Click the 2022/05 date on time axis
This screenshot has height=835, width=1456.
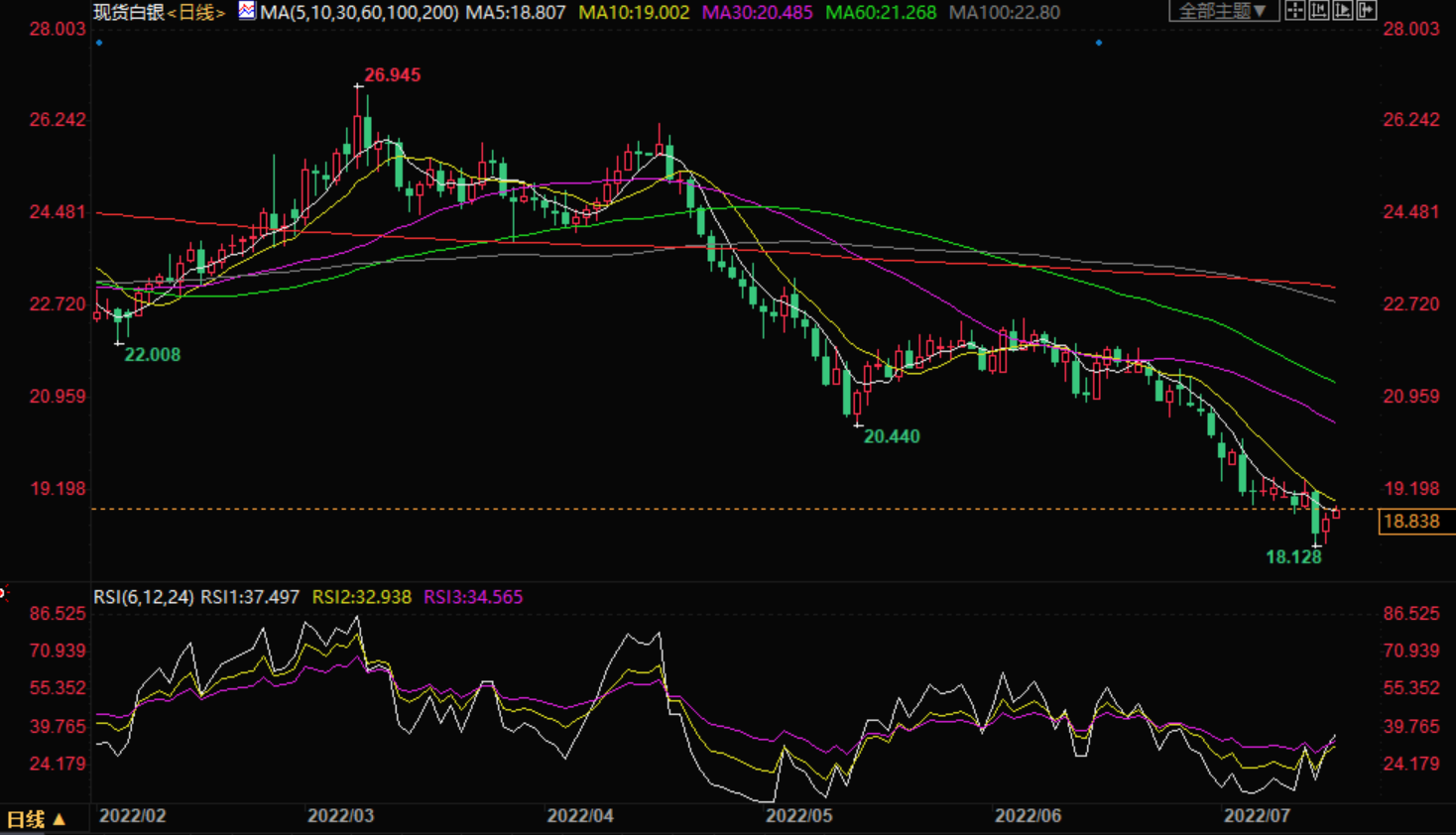(x=798, y=815)
